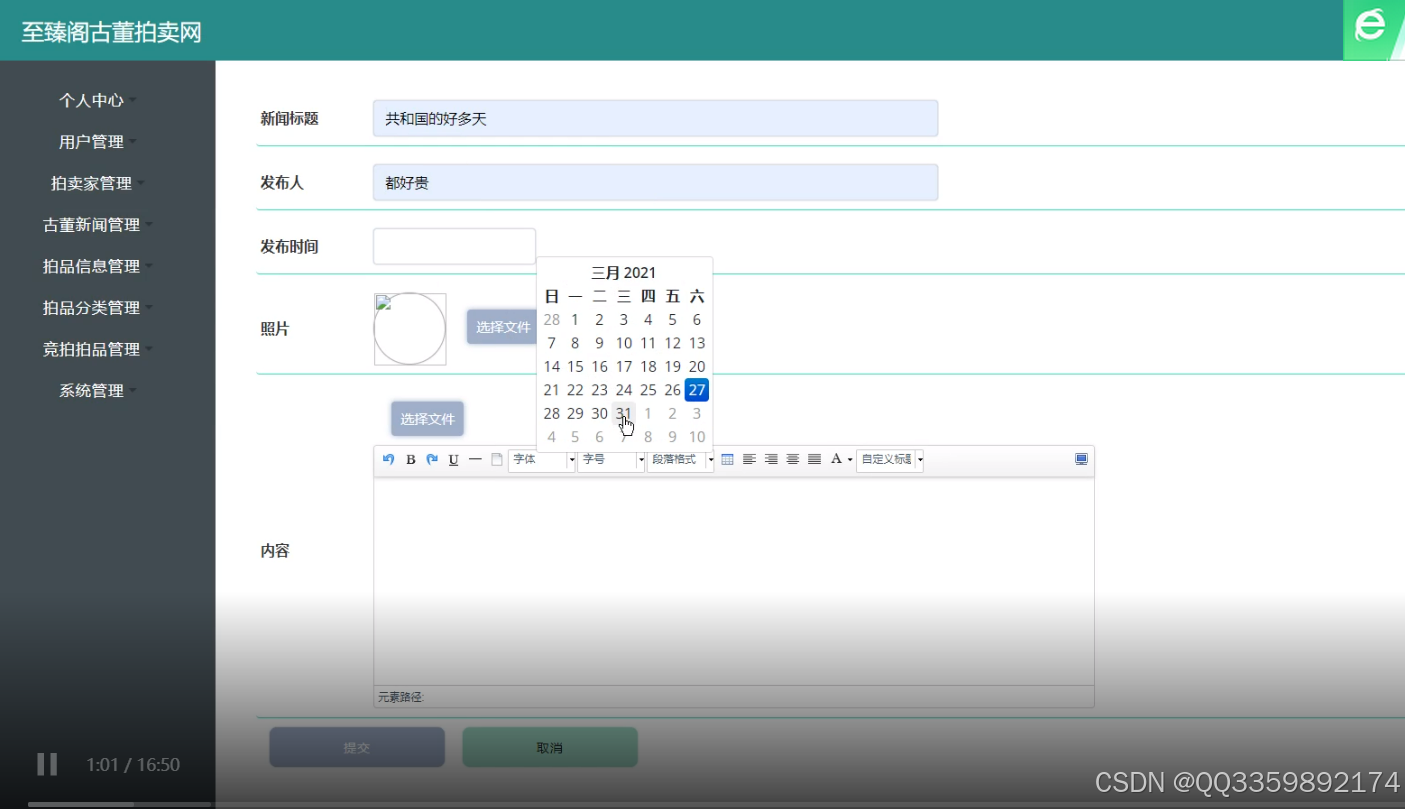Screen dimensions: 1405x809
Task: Select date 31 in calendar
Action: [x=624, y=413]
